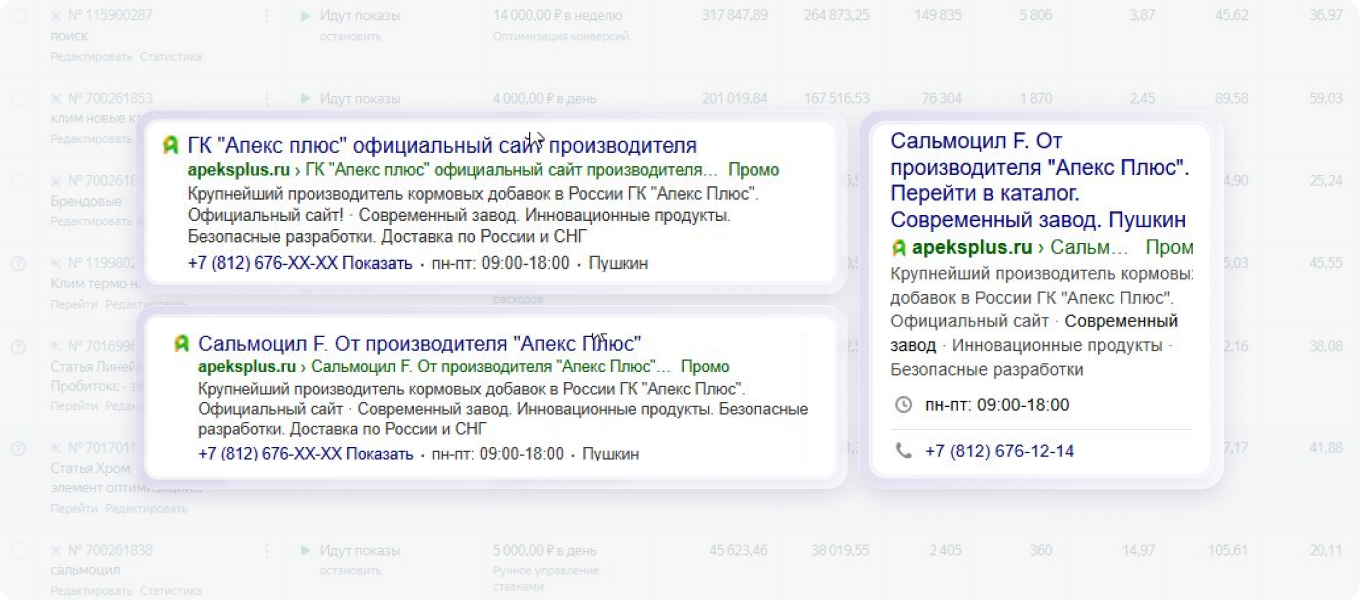Click Редактировать under the сальмоцил campaign
Viewport: 1360px width, 600px height.
pos(92,591)
